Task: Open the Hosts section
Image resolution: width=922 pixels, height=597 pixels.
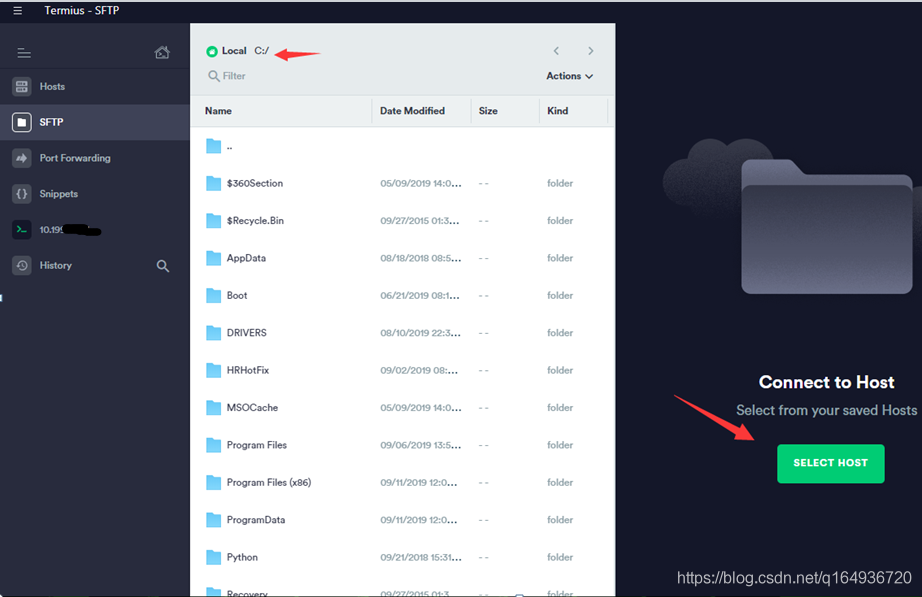Action: 95,86
